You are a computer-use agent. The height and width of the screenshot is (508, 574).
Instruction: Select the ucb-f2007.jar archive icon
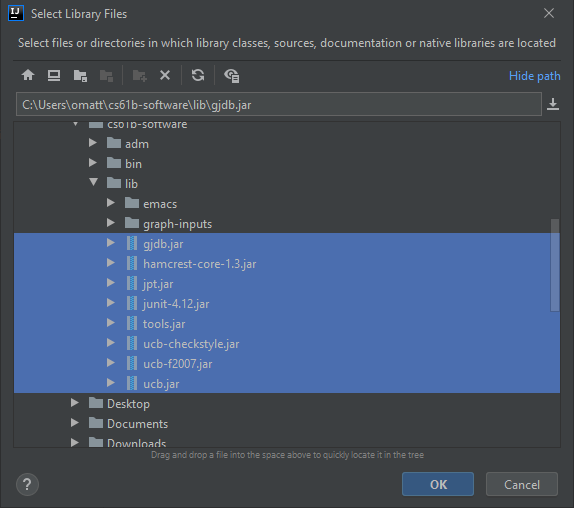pos(132,363)
